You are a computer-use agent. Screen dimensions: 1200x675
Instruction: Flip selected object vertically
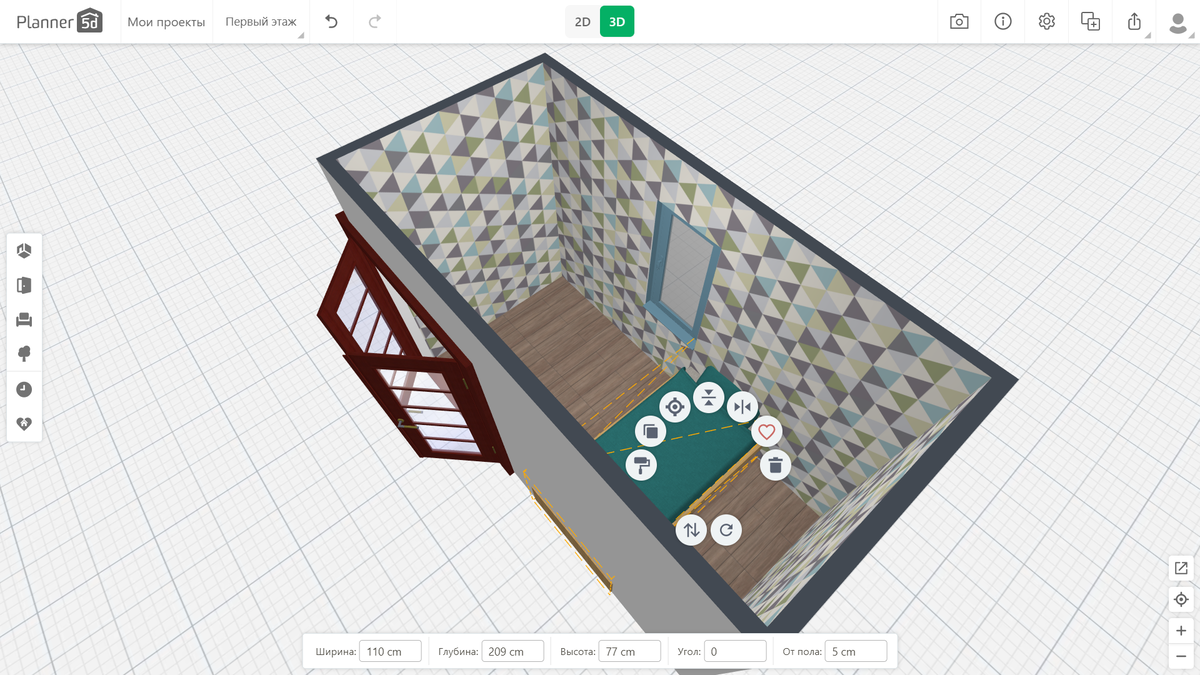pyautogui.click(x=708, y=397)
